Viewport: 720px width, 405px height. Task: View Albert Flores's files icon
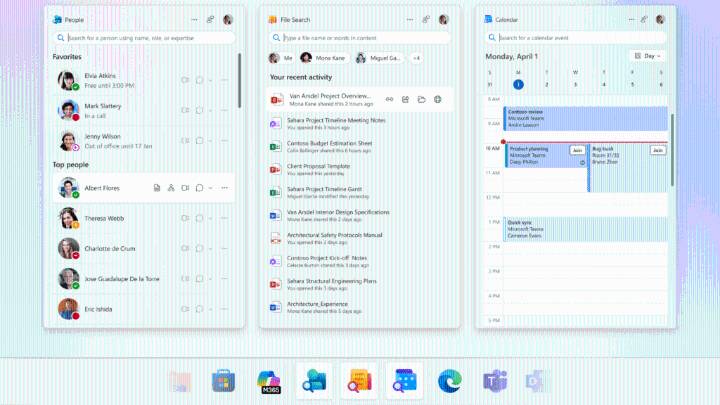(157, 188)
